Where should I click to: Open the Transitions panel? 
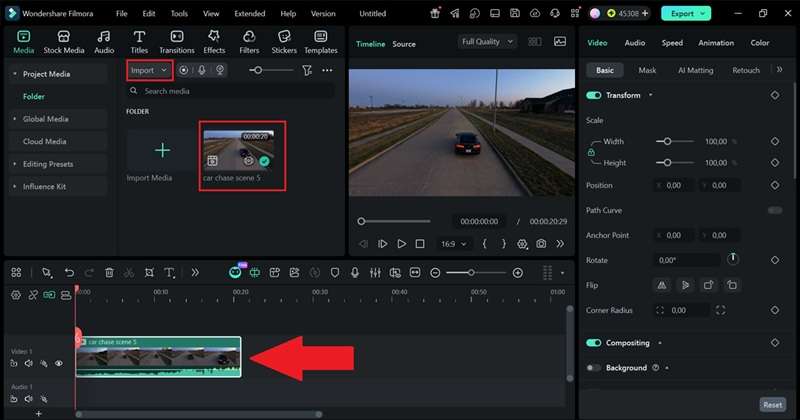pyautogui.click(x=177, y=42)
